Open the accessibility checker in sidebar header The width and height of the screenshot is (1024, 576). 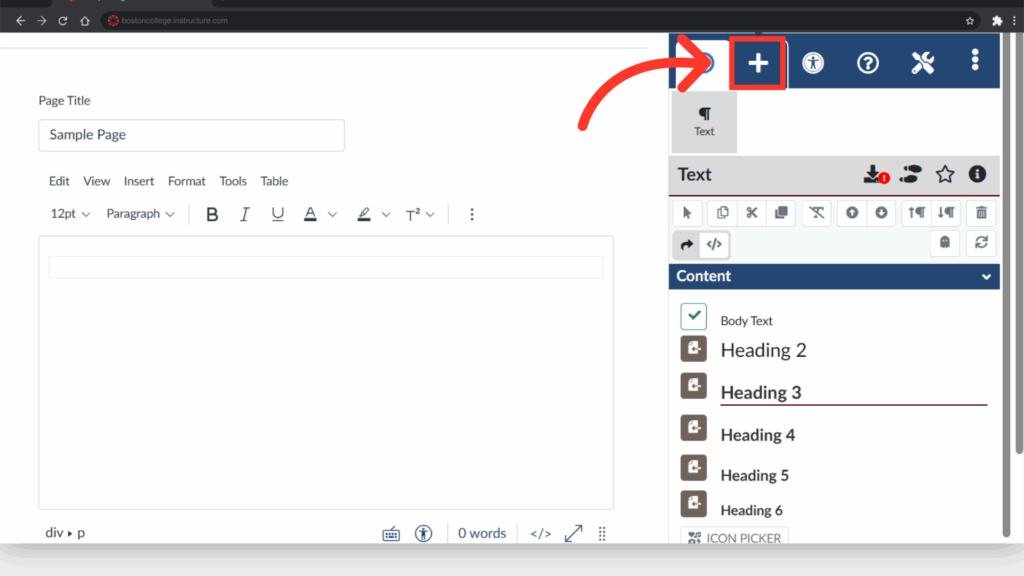click(x=813, y=63)
